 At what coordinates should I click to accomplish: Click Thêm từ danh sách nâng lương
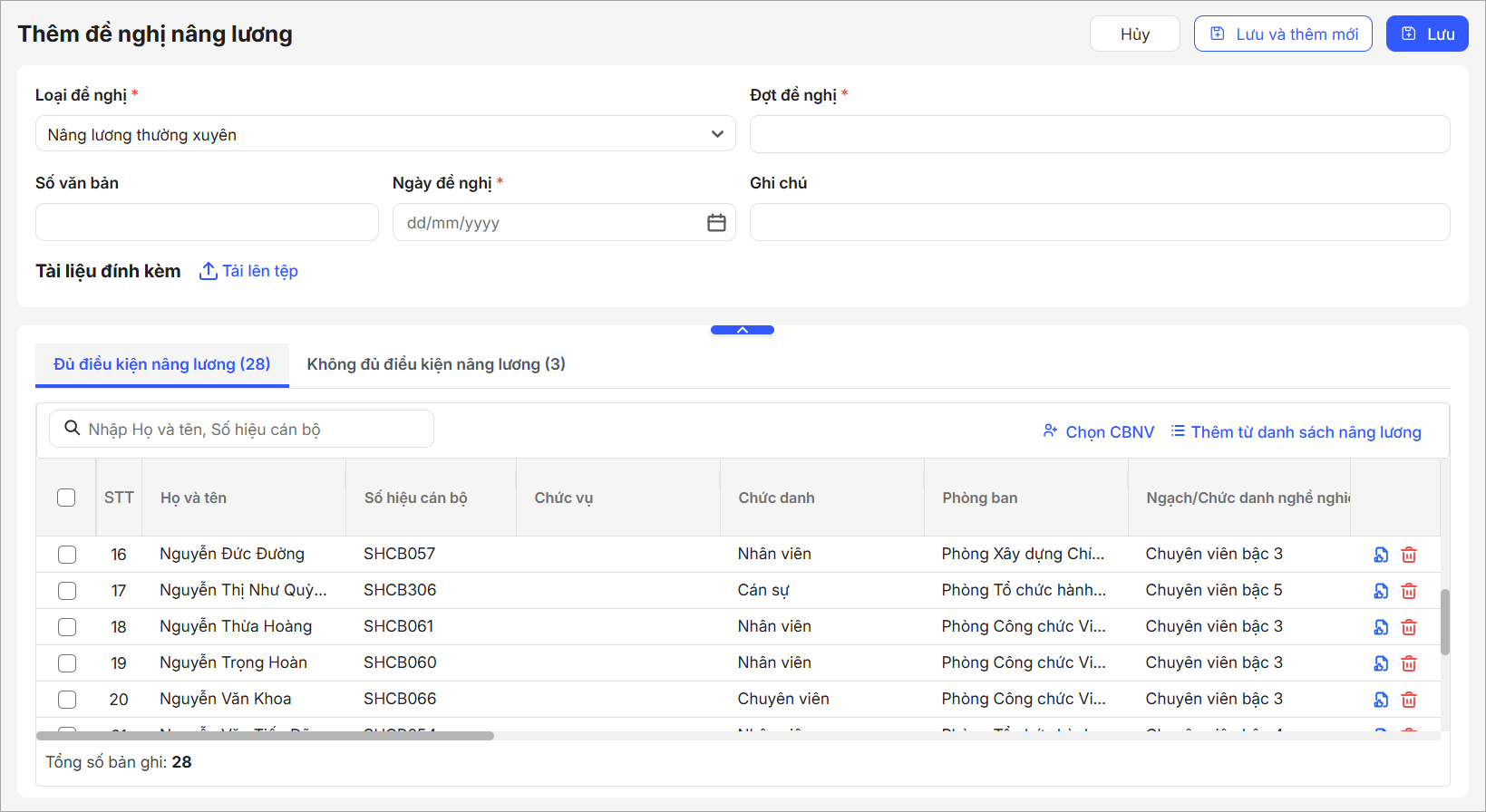pos(1296,432)
